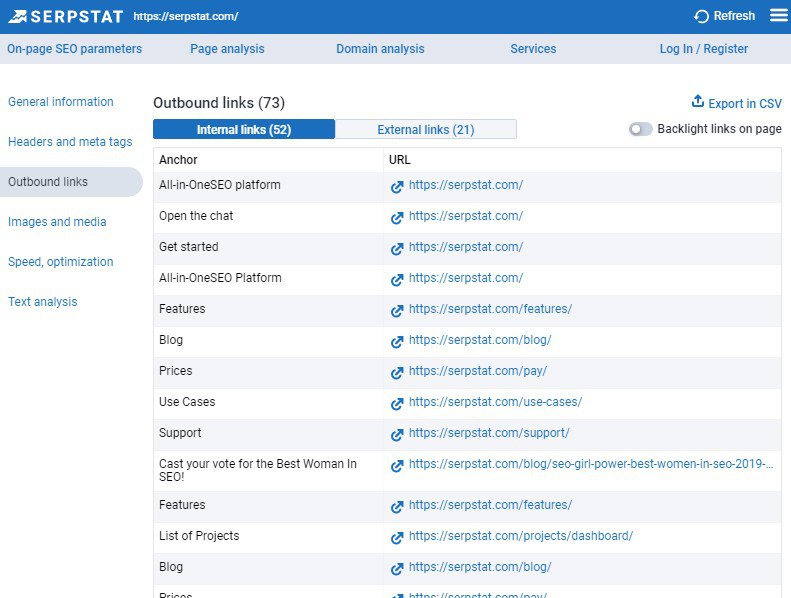Click the Refresh button label
This screenshot has height=598, width=791.
click(734, 16)
